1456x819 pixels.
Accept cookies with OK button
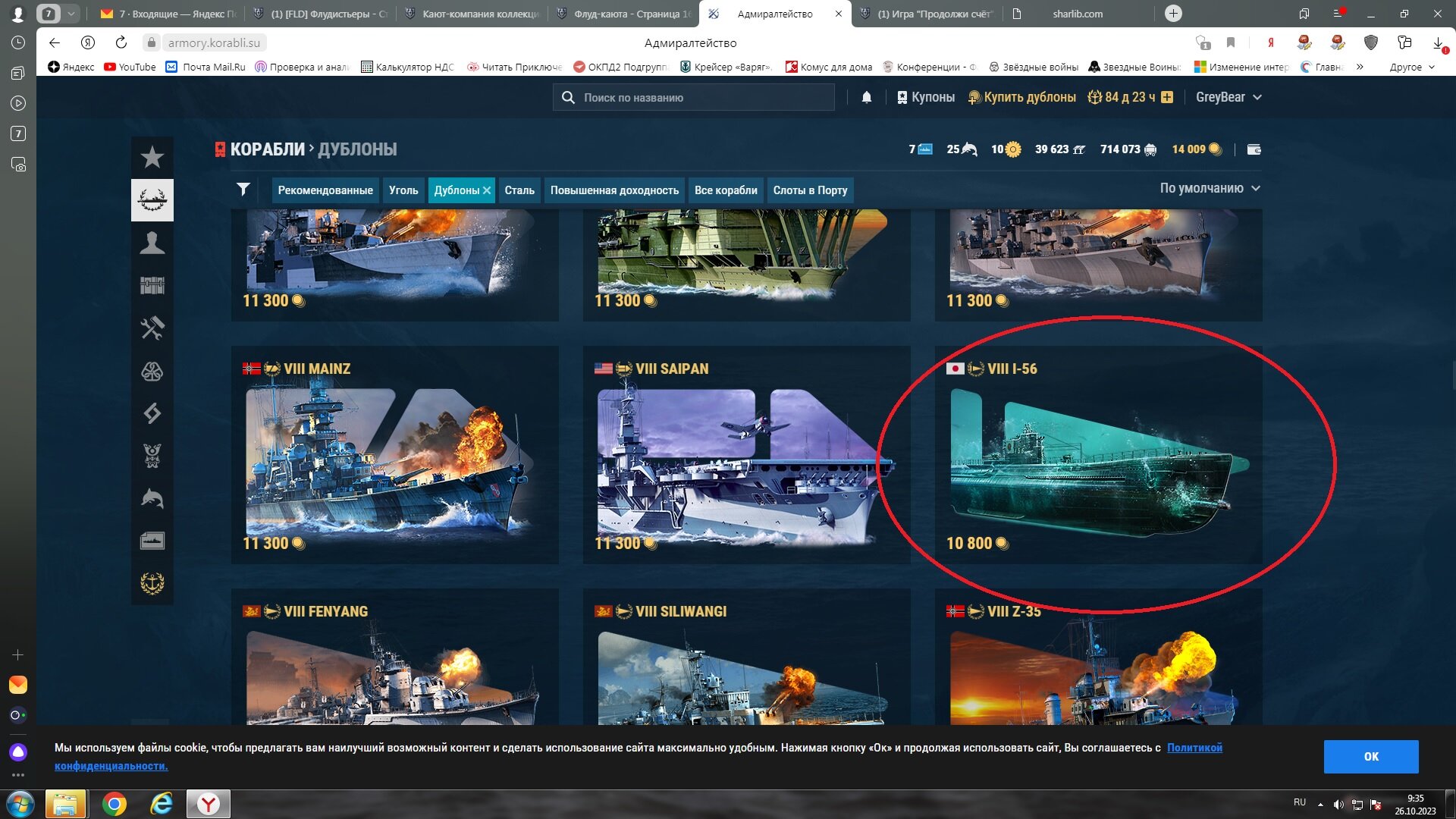(1371, 756)
